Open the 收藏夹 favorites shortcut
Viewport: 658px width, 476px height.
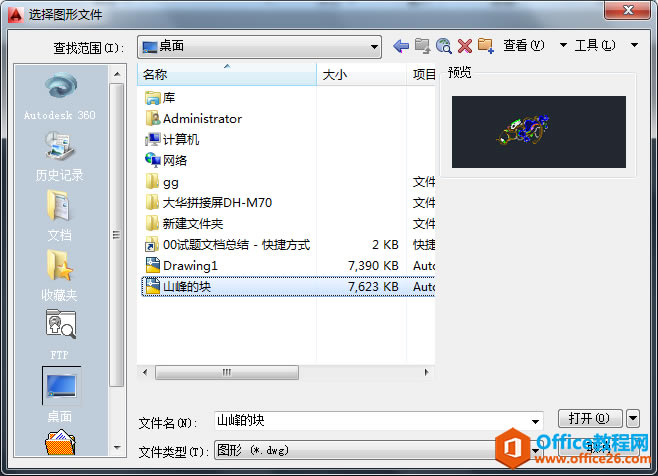tap(60, 276)
